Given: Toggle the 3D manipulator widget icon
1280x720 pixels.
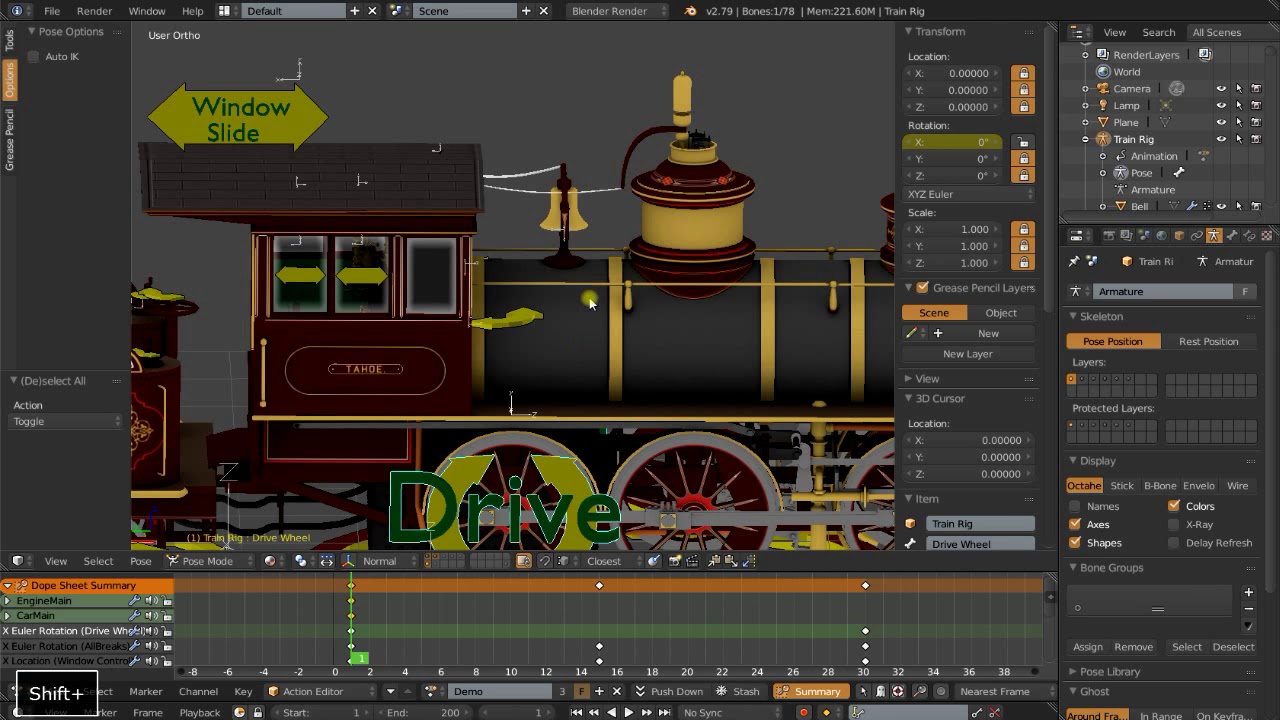Looking at the screenshot, I should click(x=348, y=561).
